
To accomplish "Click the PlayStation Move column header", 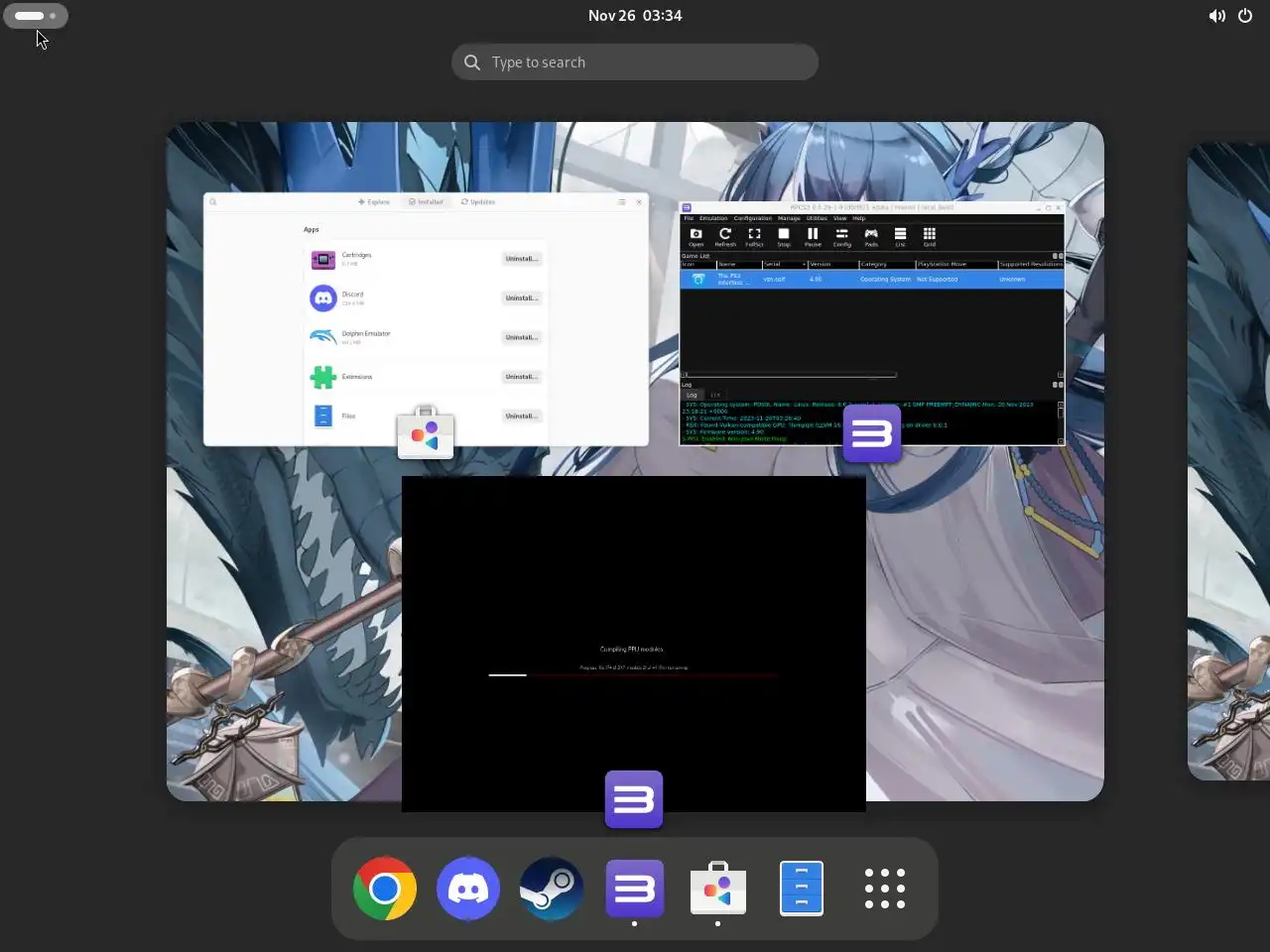I will point(955,265).
